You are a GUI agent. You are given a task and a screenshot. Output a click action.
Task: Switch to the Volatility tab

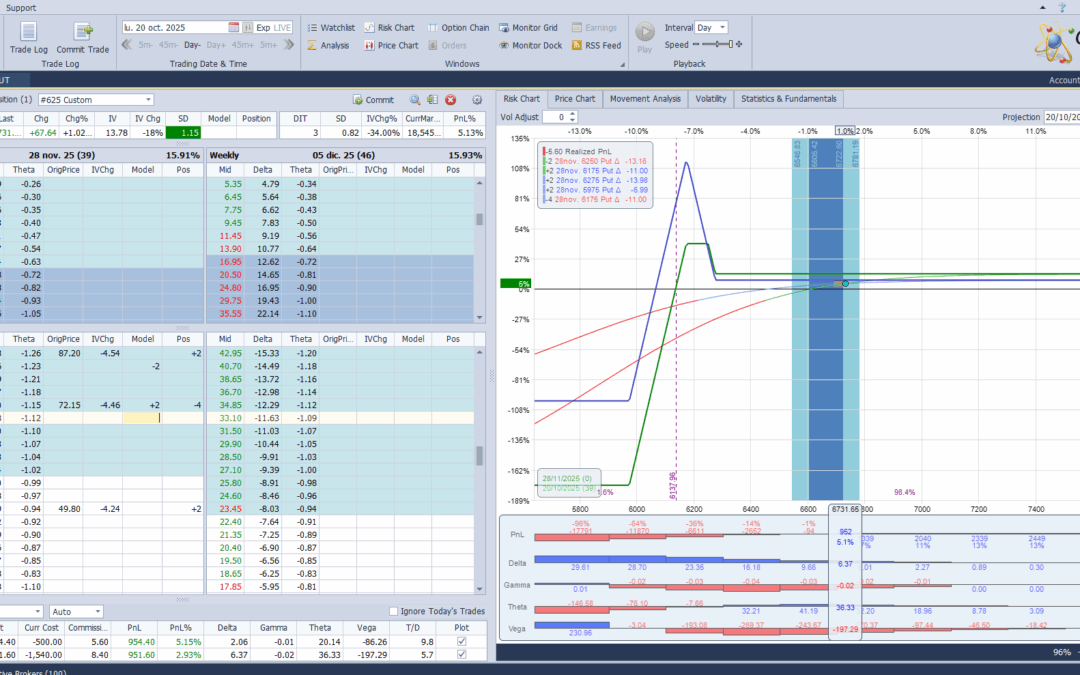point(711,98)
